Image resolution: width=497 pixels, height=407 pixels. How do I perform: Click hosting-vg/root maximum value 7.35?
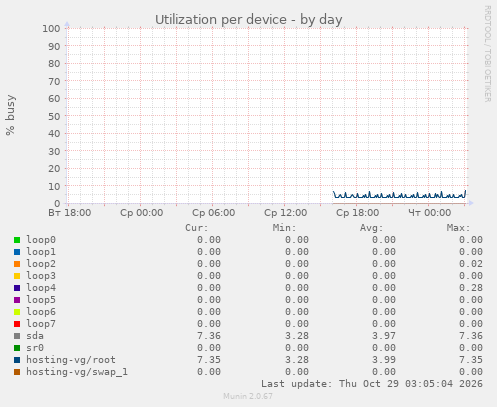click(471, 360)
